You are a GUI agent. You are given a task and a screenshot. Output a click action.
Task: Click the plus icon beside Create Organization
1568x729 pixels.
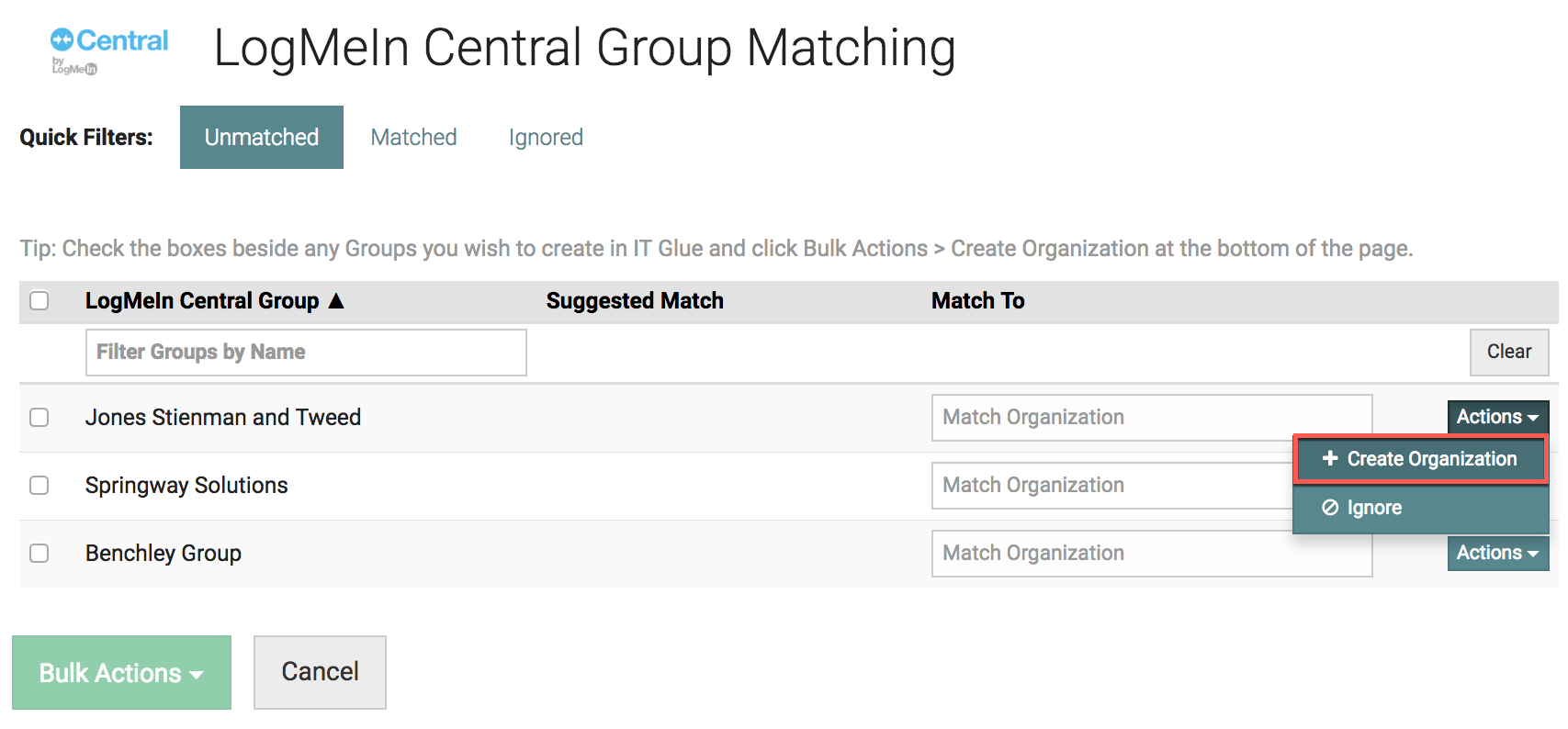[x=1329, y=459]
